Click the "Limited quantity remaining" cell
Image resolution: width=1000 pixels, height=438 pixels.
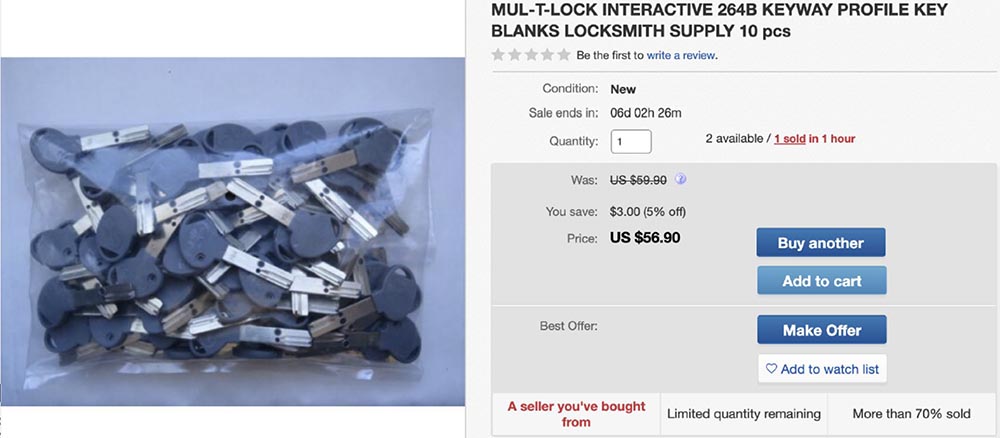744,414
